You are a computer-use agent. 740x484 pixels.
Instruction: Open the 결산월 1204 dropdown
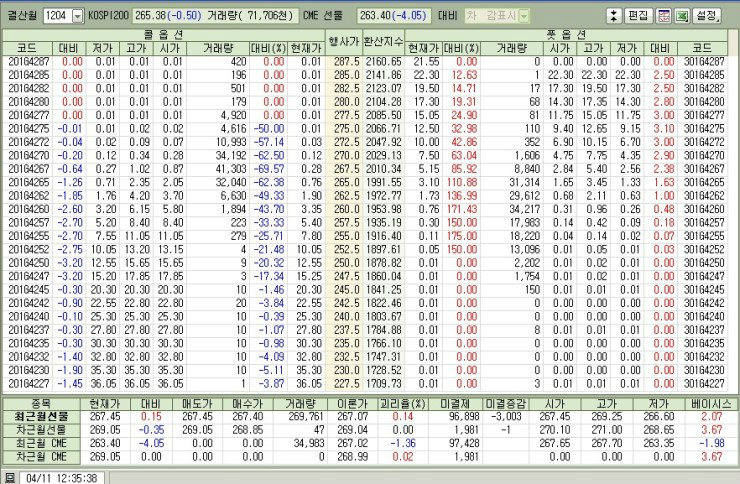click(78, 16)
